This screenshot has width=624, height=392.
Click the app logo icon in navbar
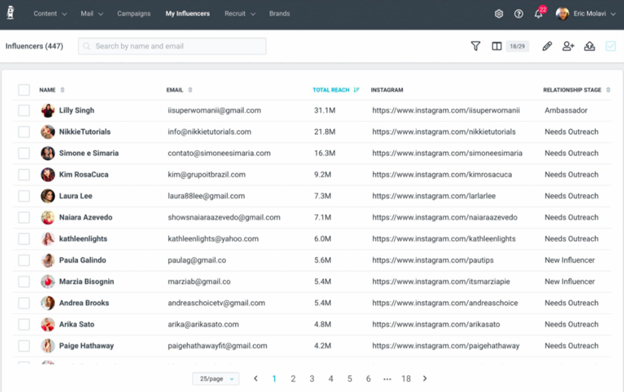click(11, 13)
